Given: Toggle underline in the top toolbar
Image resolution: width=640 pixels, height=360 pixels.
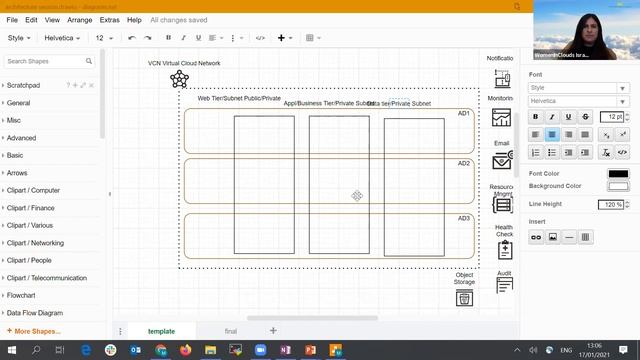Looking at the screenshot, I should [198, 38].
